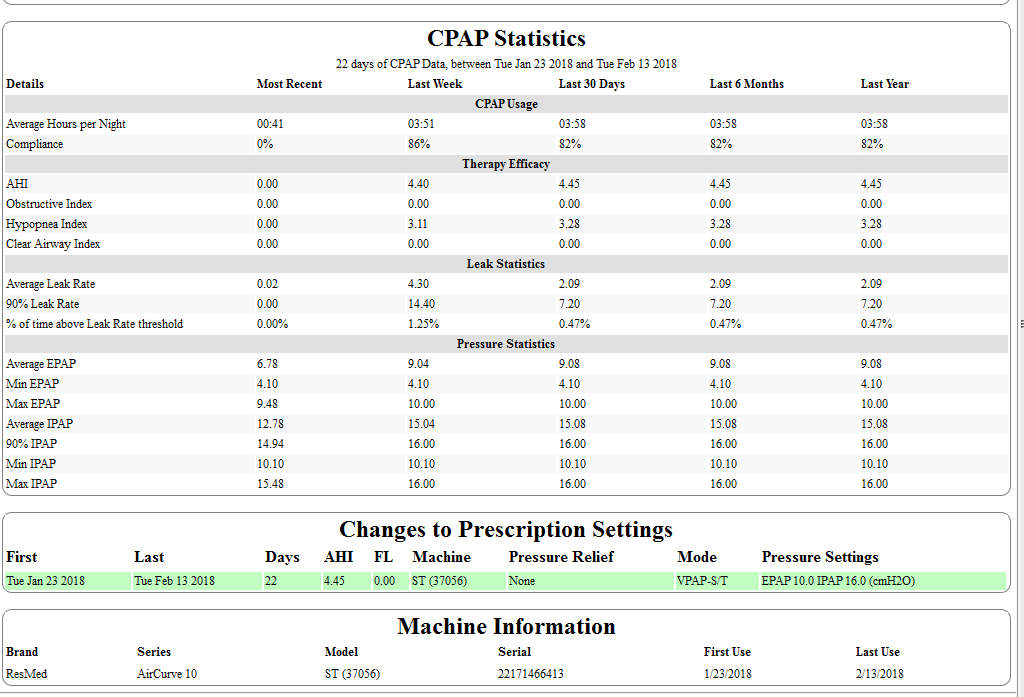1024x697 pixels.
Task: Click the VPAP-S/T mode cell
Action: pos(703,581)
